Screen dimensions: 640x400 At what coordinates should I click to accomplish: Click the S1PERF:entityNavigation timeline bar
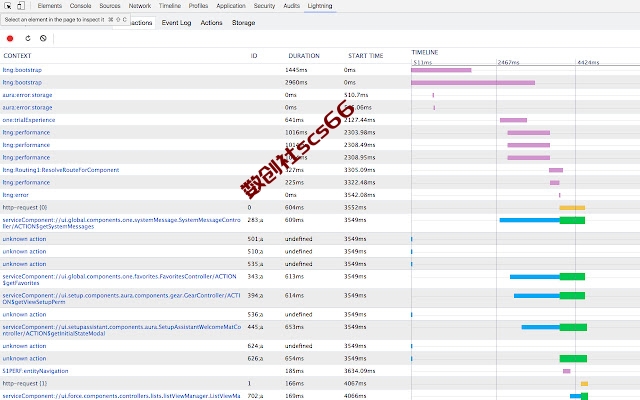click(567, 371)
